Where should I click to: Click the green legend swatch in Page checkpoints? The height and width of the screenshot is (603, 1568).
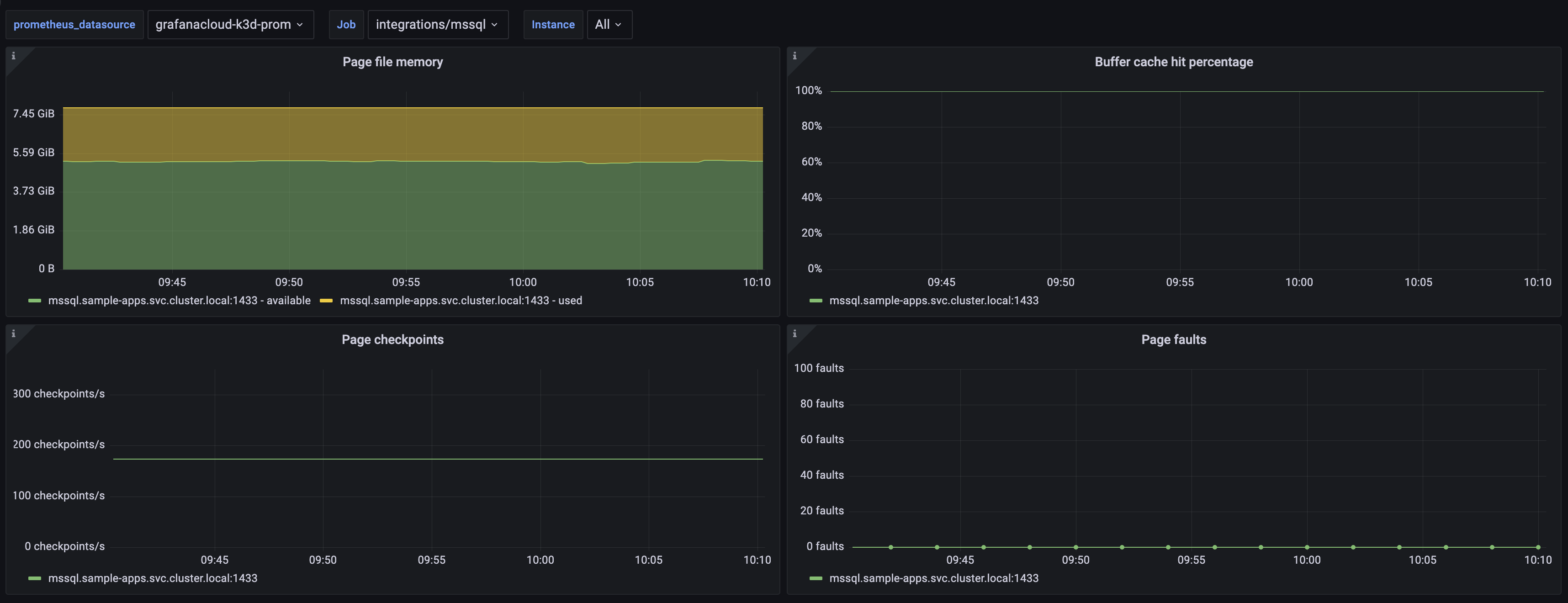[x=35, y=578]
